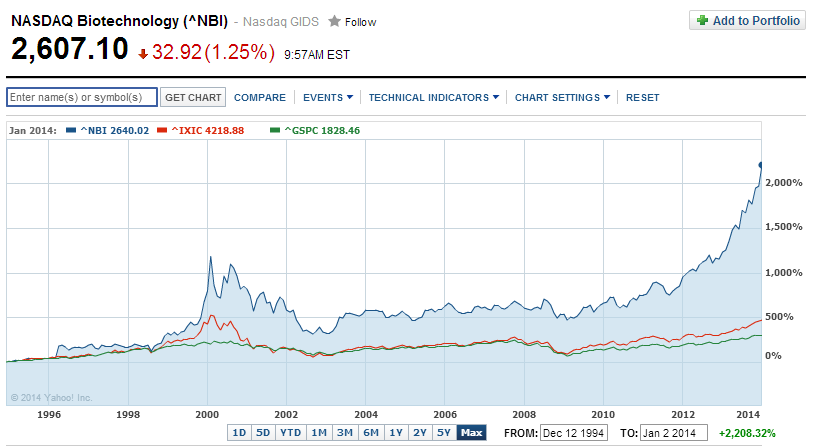This screenshot has height=446, width=813.
Task: Click the 2014 year label on the x-axis
Action: point(748,414)
